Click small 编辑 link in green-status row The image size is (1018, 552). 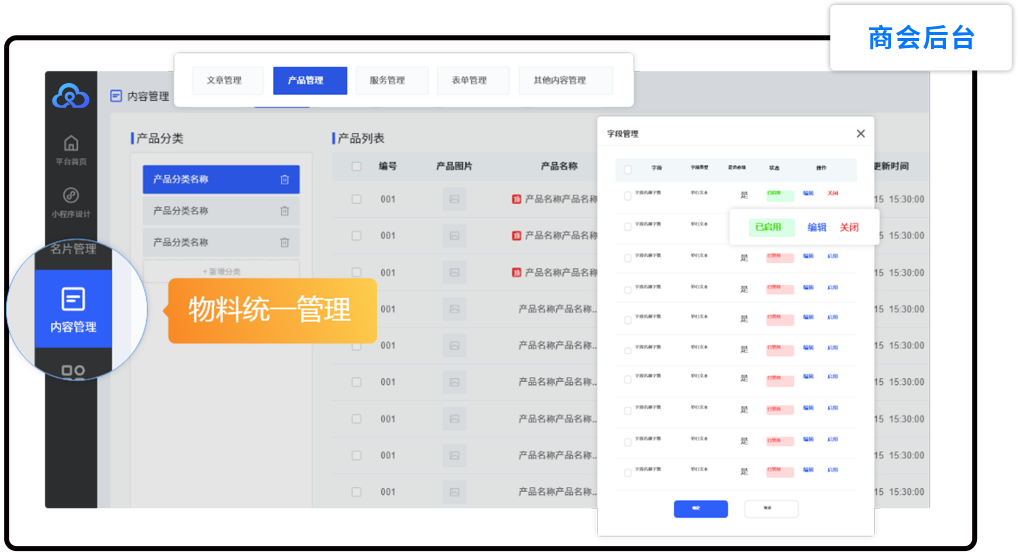point(808,193)
